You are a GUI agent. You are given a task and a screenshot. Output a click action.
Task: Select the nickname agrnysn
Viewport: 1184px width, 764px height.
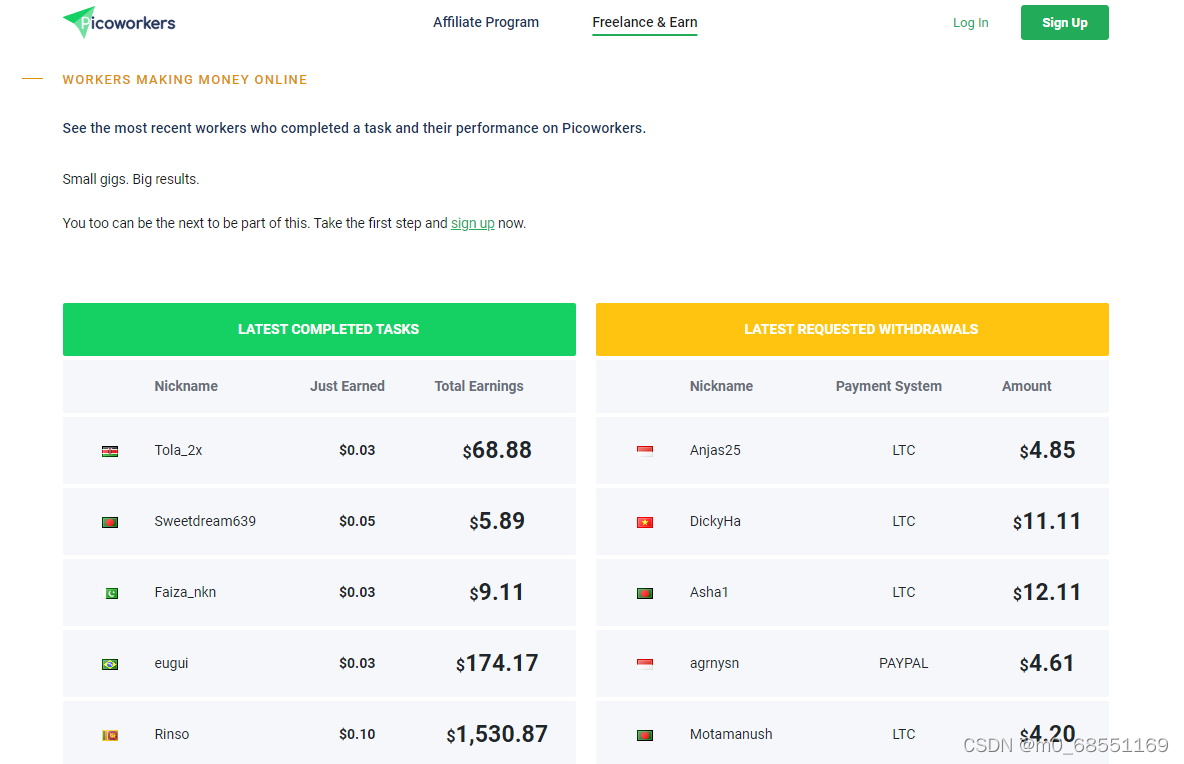click(714, 664)
